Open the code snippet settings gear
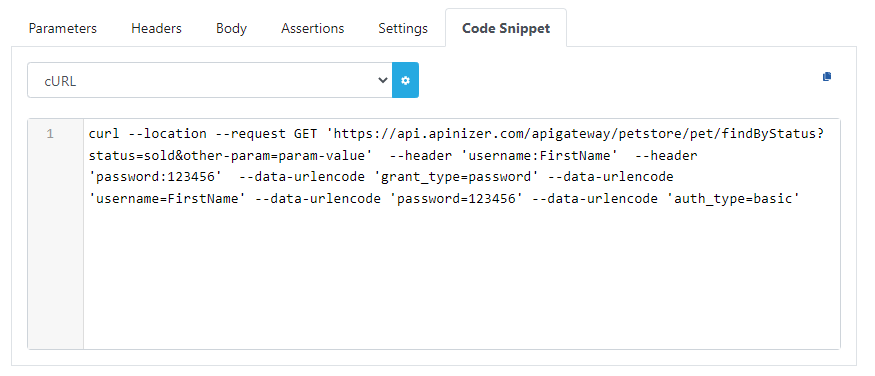The height and width of the screenshot is (376, 875). tap(405, 80)
